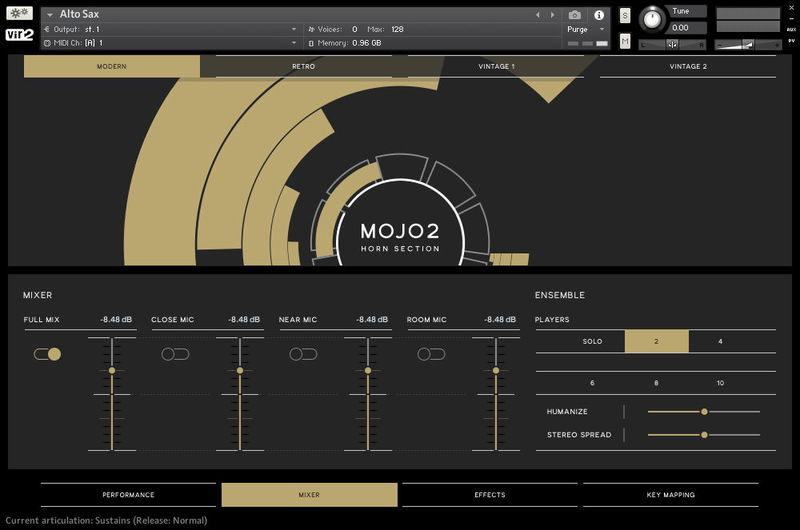Select the Retro mode
The width and height of the screenshot is (800, 530).
pyautogui.click(x=303, y=67)
